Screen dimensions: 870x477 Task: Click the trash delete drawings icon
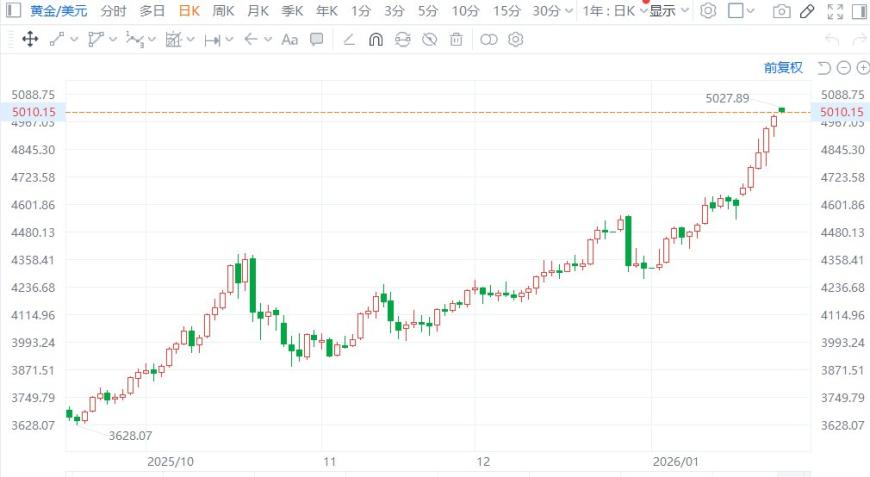456,40
